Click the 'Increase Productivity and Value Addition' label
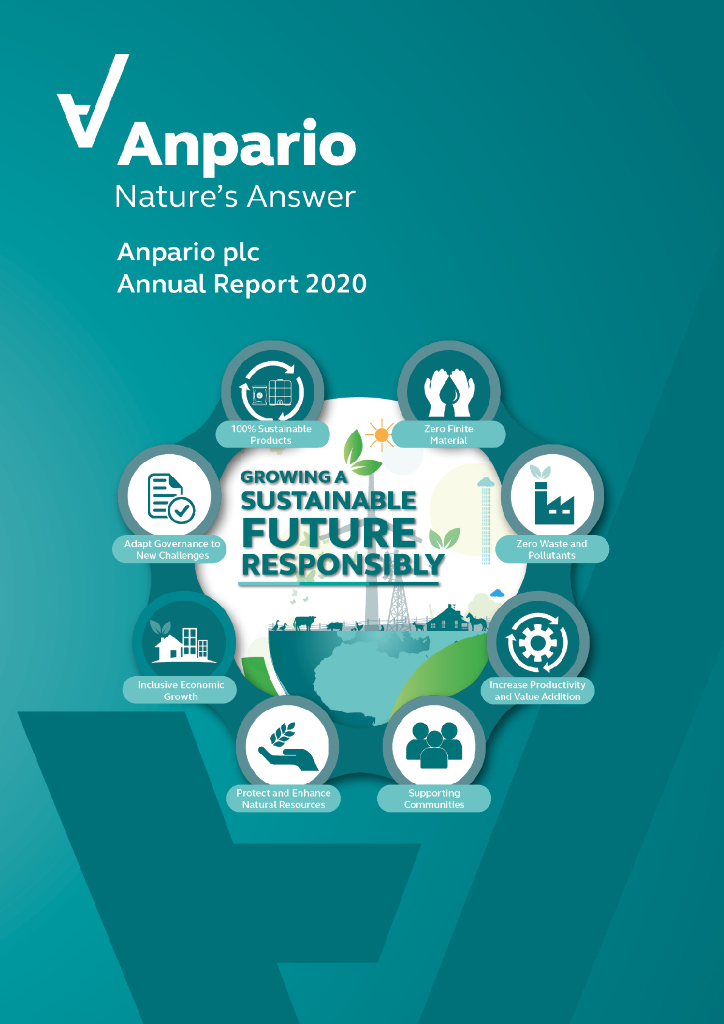The height and width of the screenshot is (1024, 724). coord(537,691)
